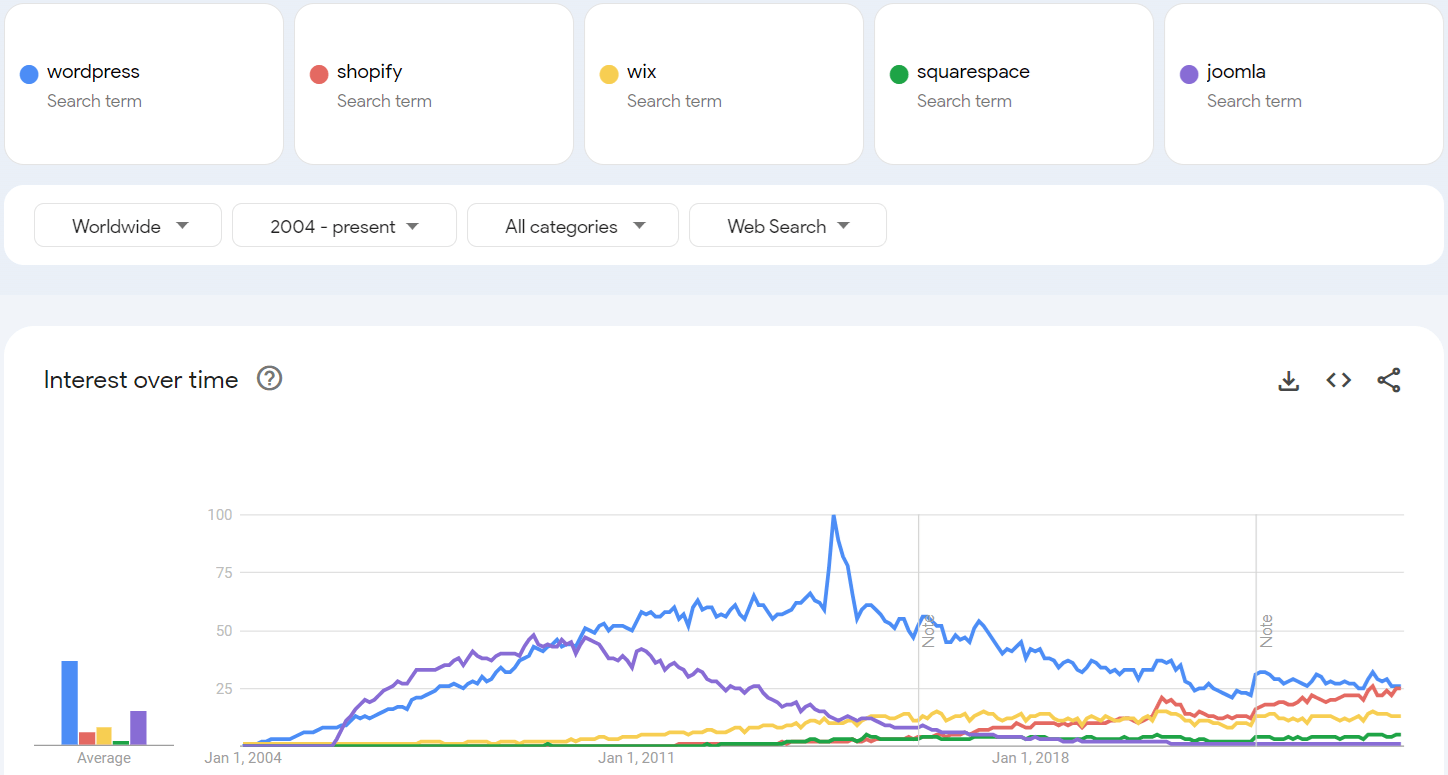Click the first Note marker near 2016

pyautogui.click(x=927, y=631)
